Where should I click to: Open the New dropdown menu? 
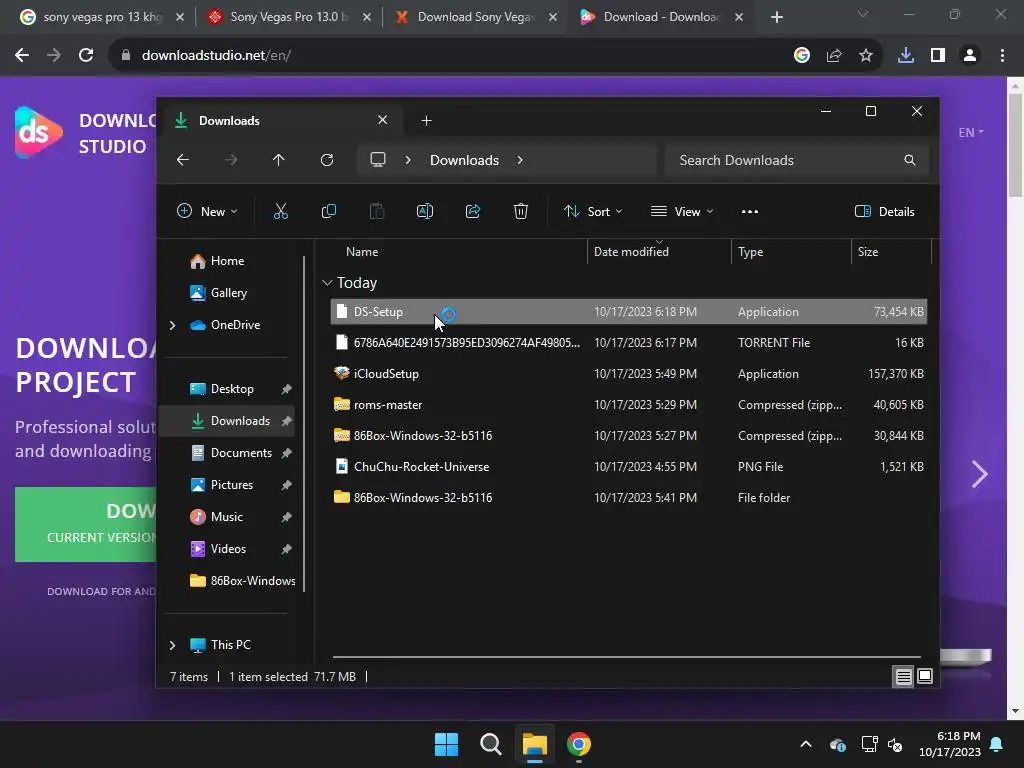tap(207, 212)
